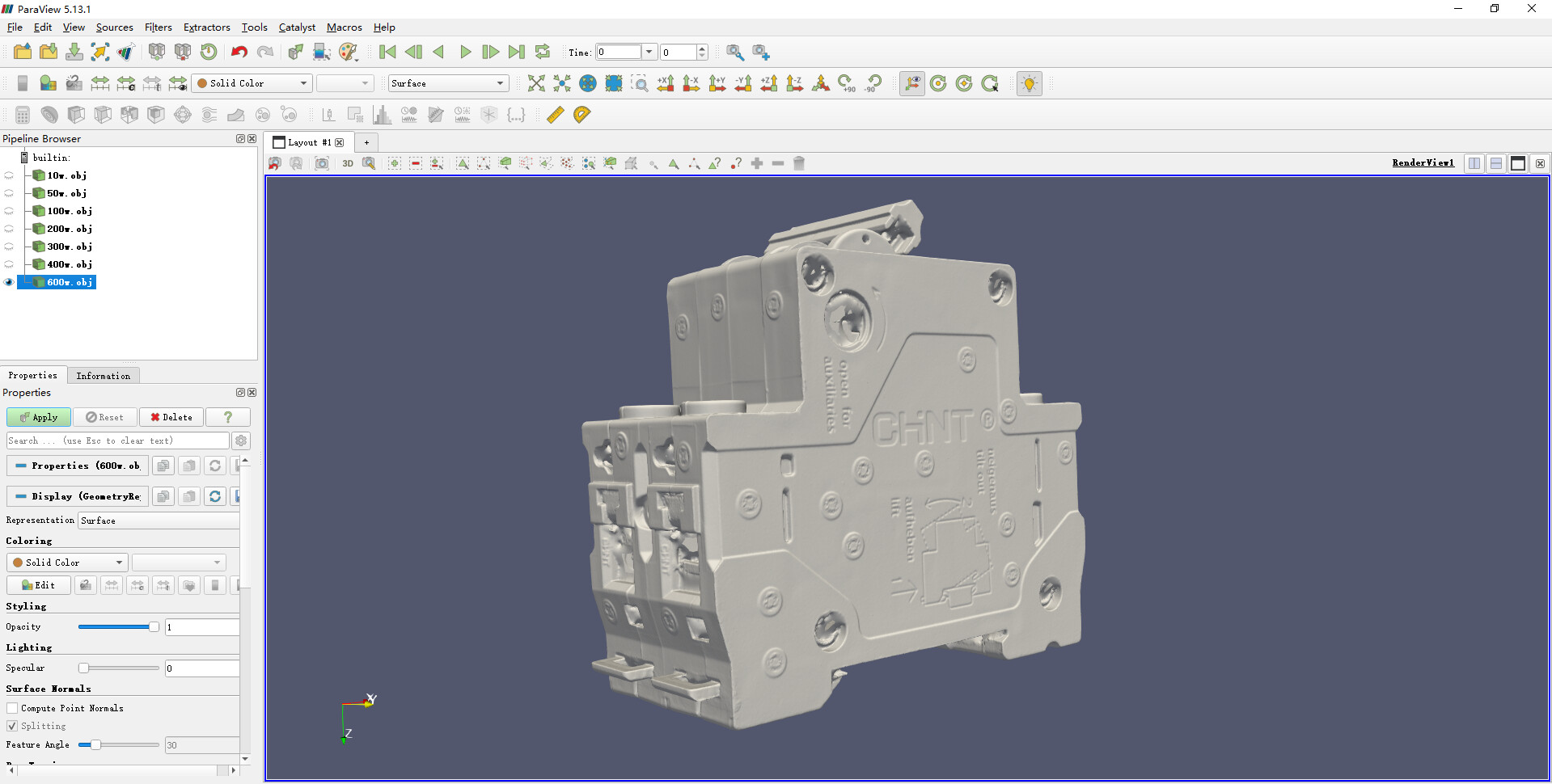Viewport: 1552px width, 784px height.
Task: Open the Solid Color dropdown in toolbar
Action: pos(252,83)
